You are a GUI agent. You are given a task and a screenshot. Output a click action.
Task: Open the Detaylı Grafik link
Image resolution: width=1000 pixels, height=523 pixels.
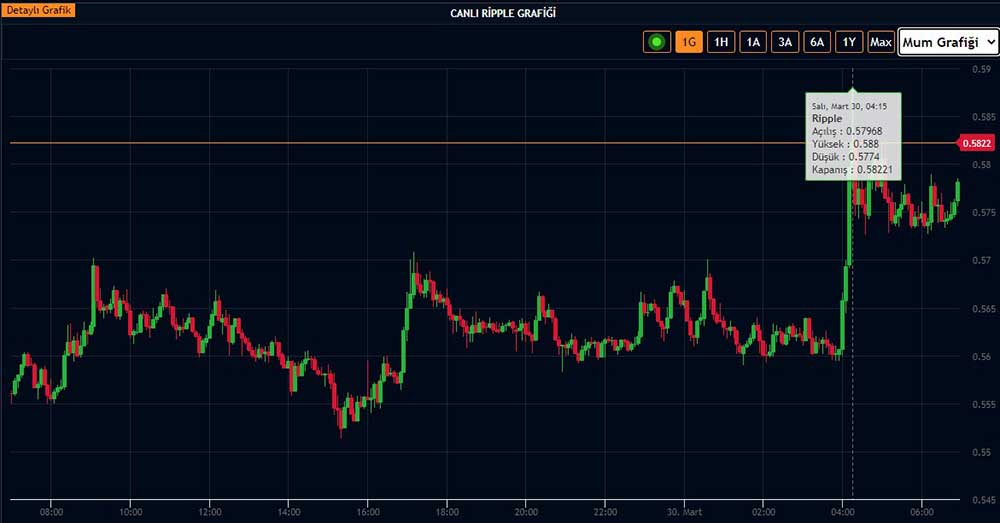click(x=38, y=10)
